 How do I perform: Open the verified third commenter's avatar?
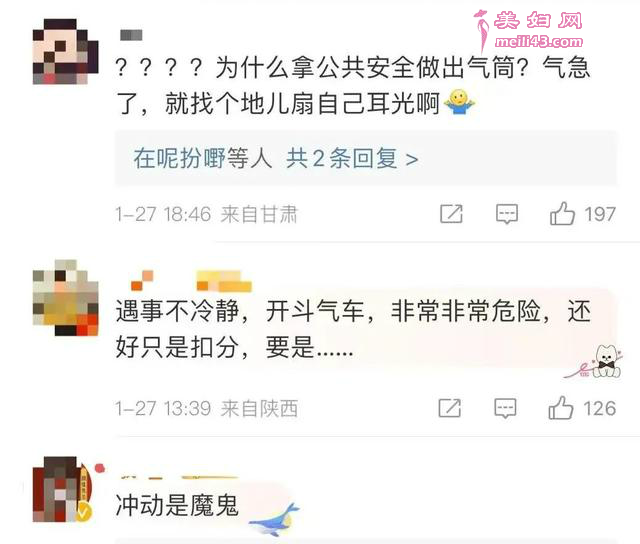coord(62,489)
